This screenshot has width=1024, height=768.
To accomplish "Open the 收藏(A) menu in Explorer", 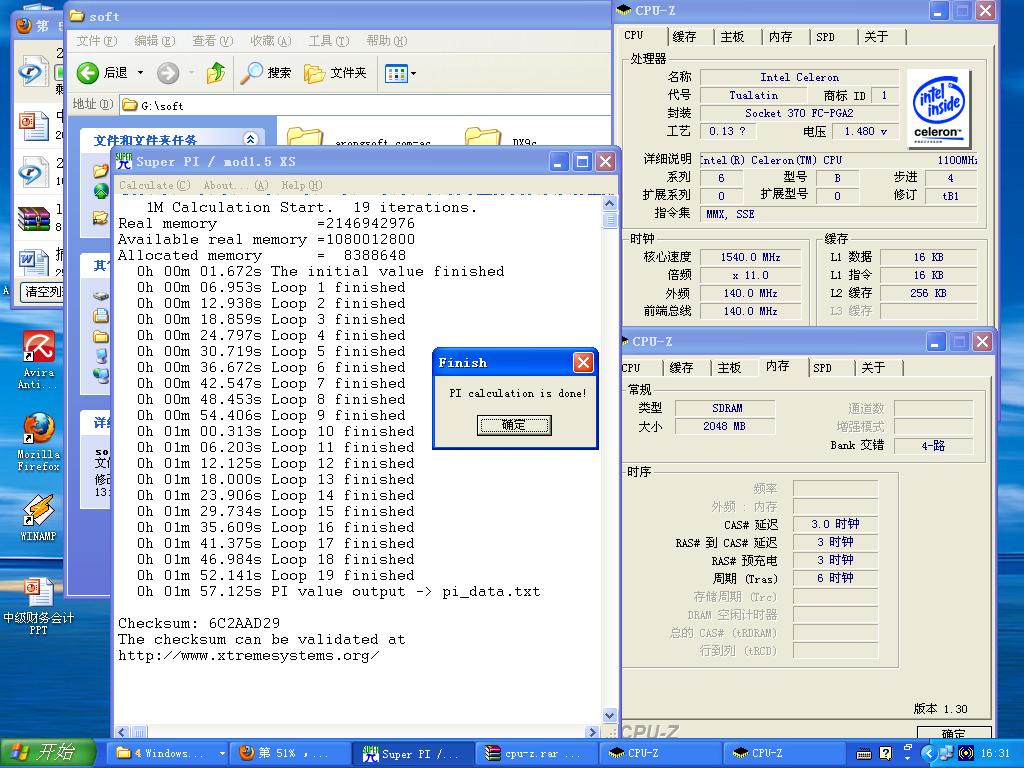I will (x=271, y=41).
